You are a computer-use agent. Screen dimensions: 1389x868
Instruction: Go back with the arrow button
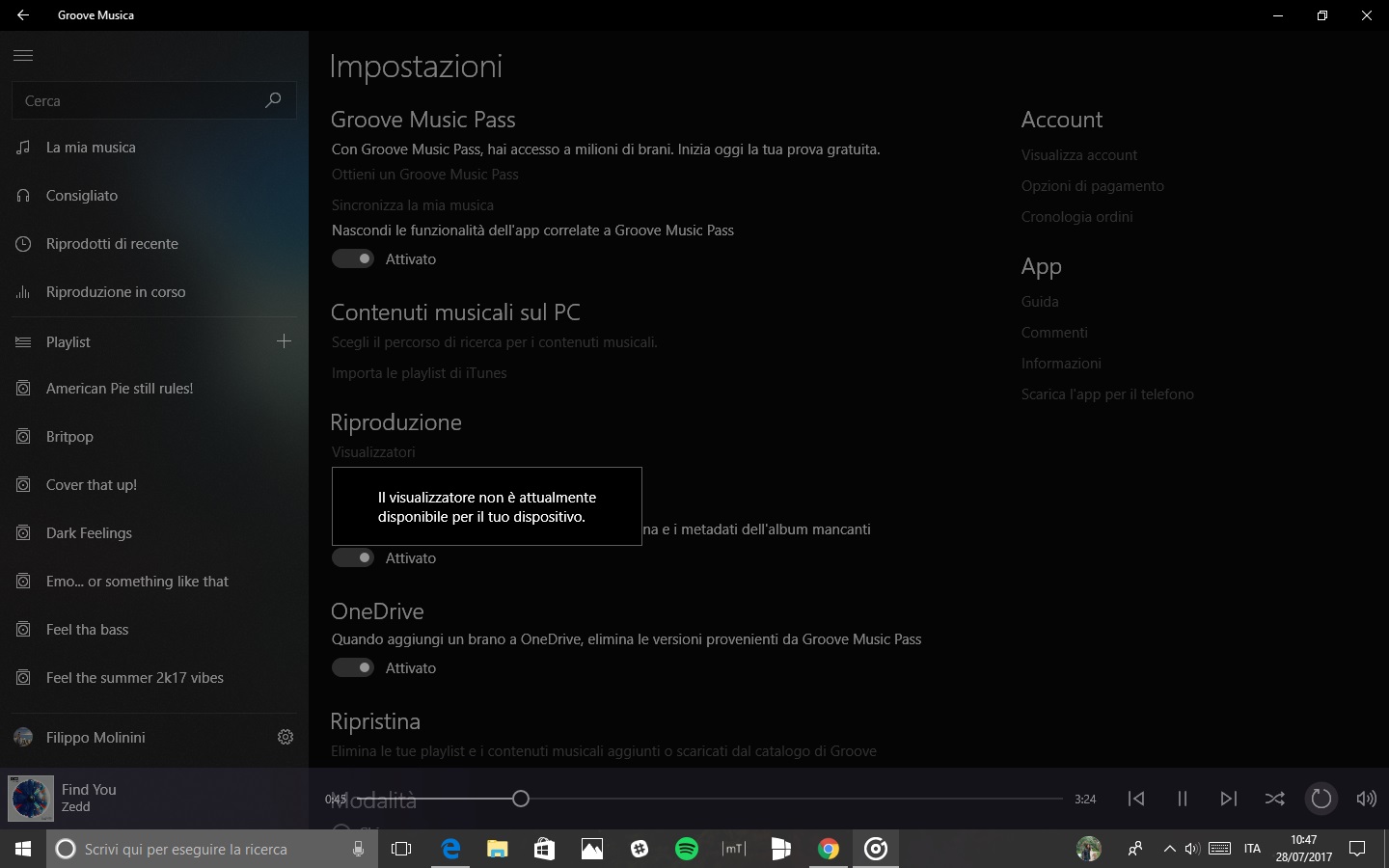[x=23, y=15]
